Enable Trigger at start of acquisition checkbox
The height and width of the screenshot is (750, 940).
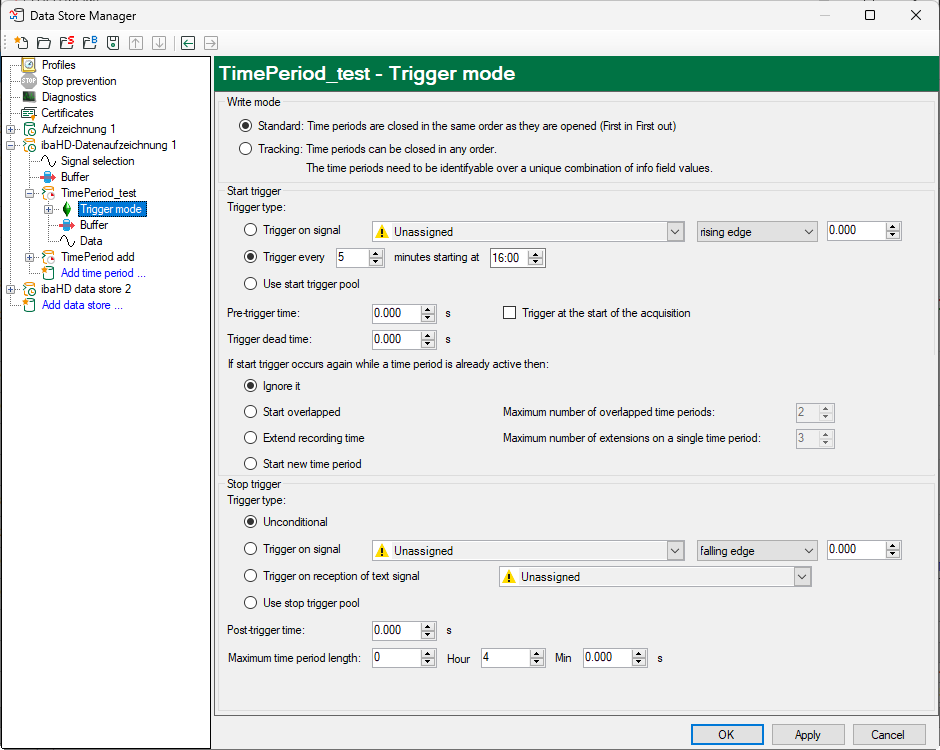[510, 313]
